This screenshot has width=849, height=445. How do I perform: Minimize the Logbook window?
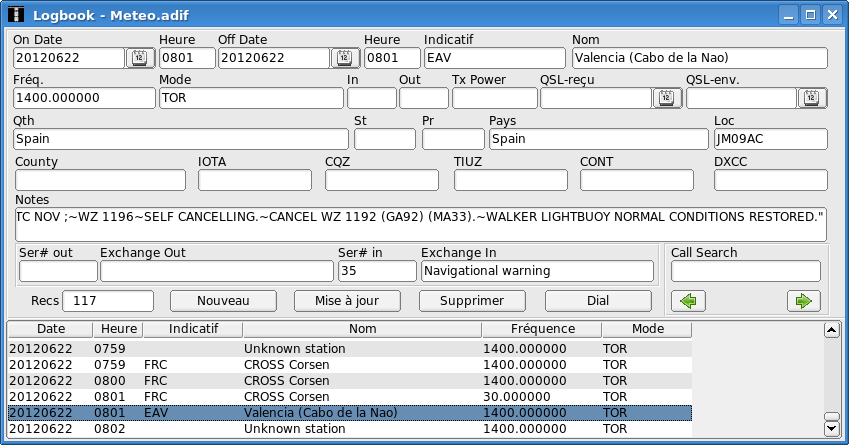789,15
